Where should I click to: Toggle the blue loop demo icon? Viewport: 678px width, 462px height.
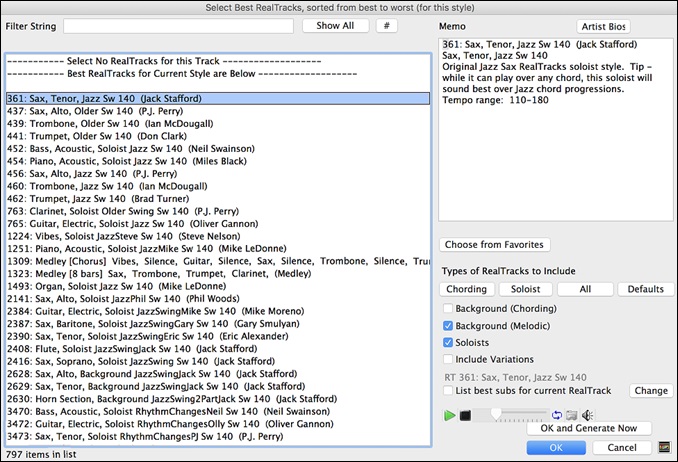pyautogui.click(x=556, y=415)
